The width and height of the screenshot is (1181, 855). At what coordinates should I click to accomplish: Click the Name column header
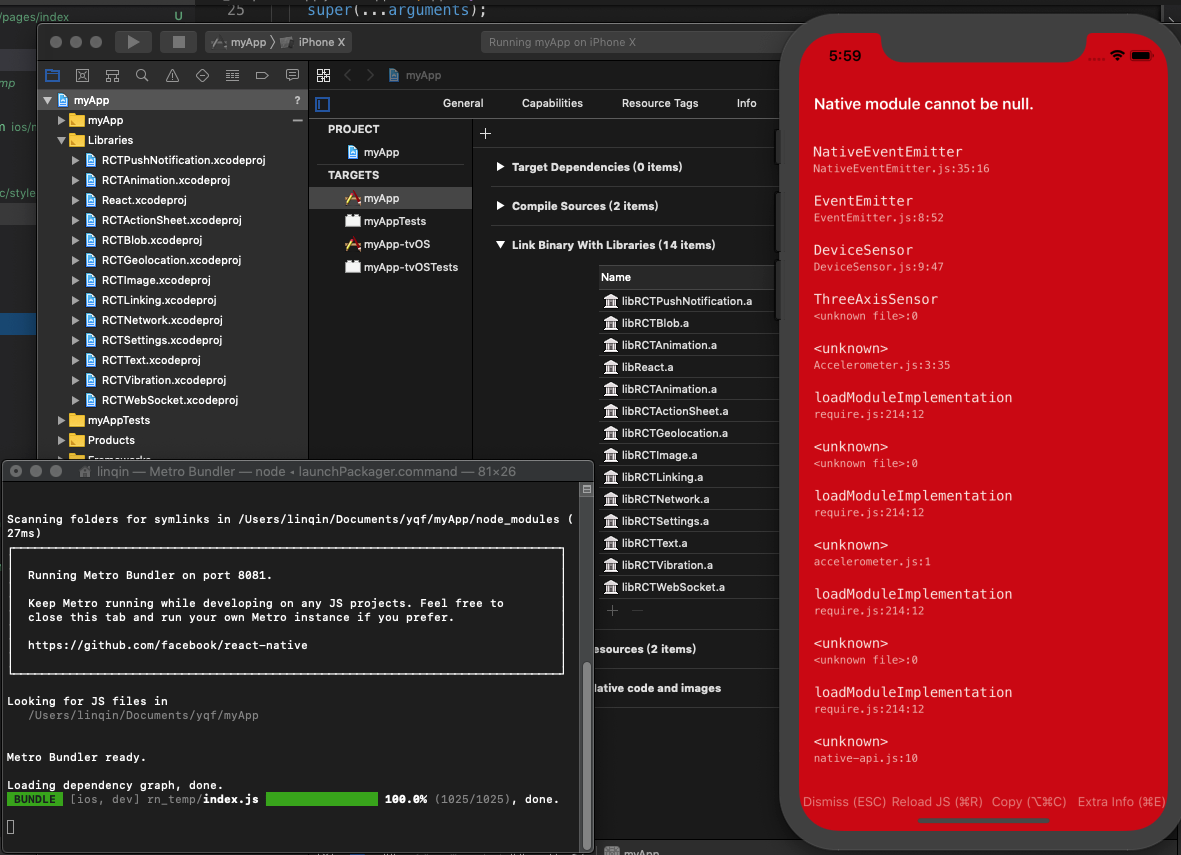click(686, 277)
